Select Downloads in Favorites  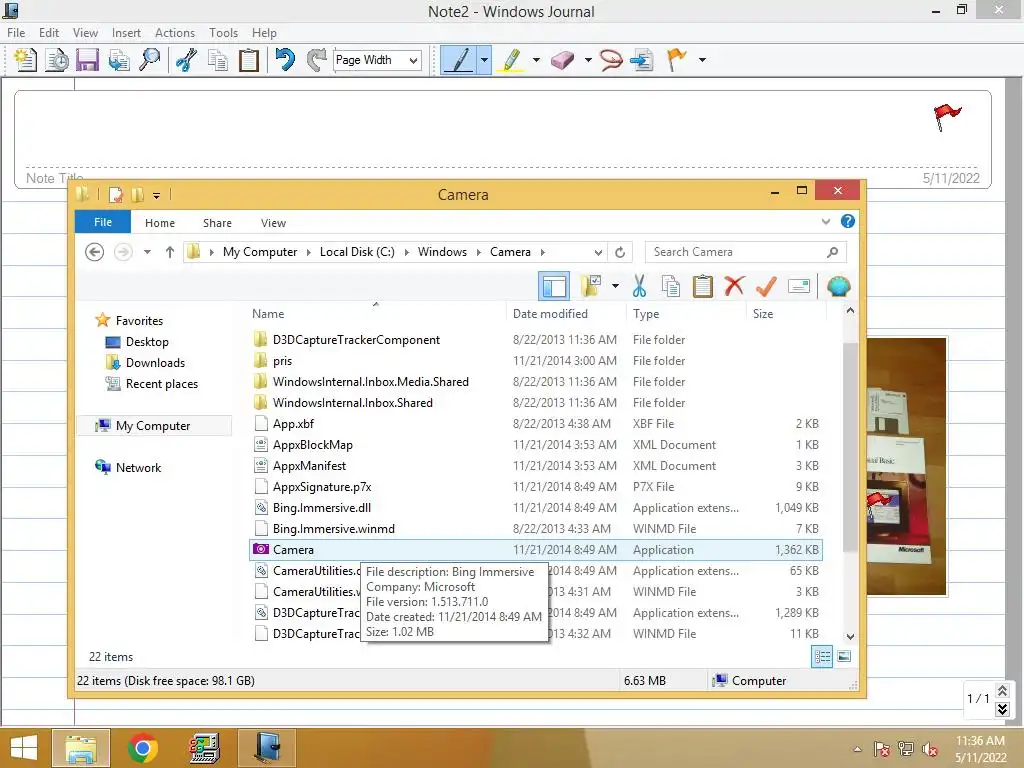coord(145,362)
